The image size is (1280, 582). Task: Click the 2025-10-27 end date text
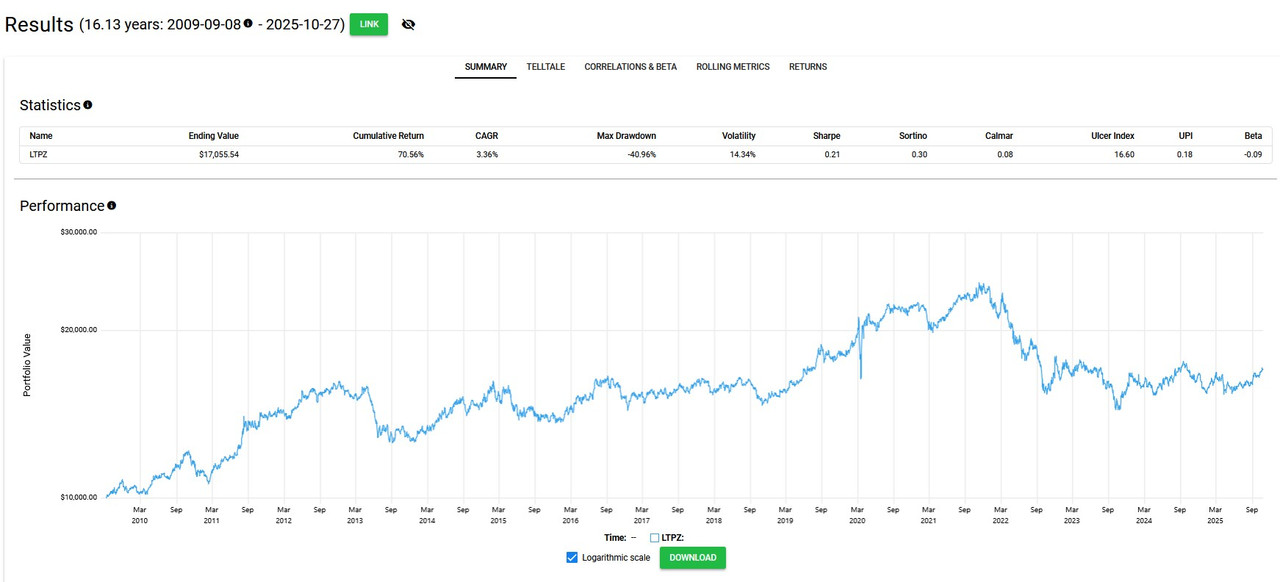[302, 24]
